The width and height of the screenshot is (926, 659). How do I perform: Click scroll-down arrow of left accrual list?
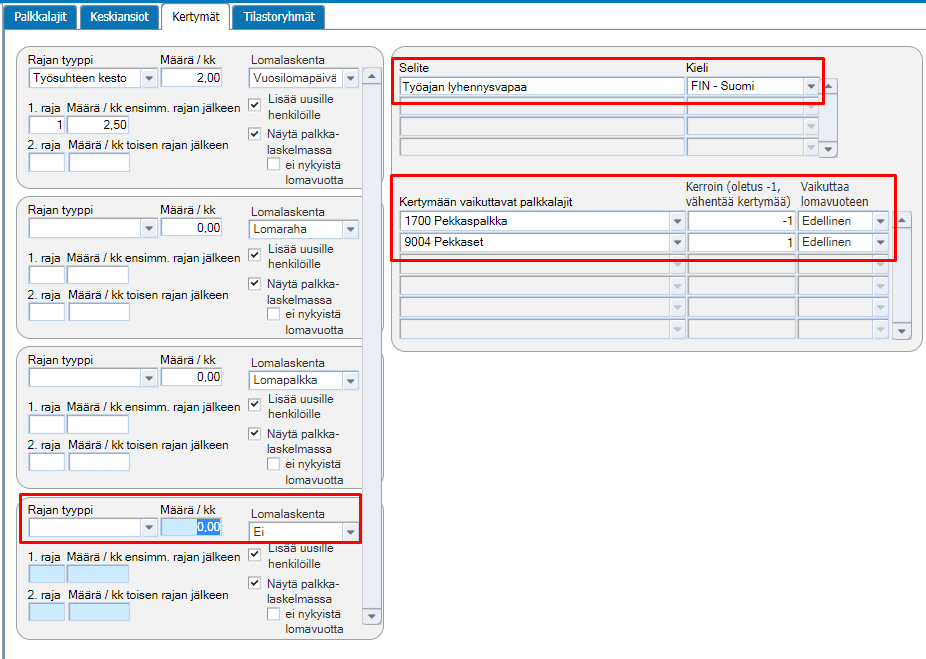pos(371,616)
